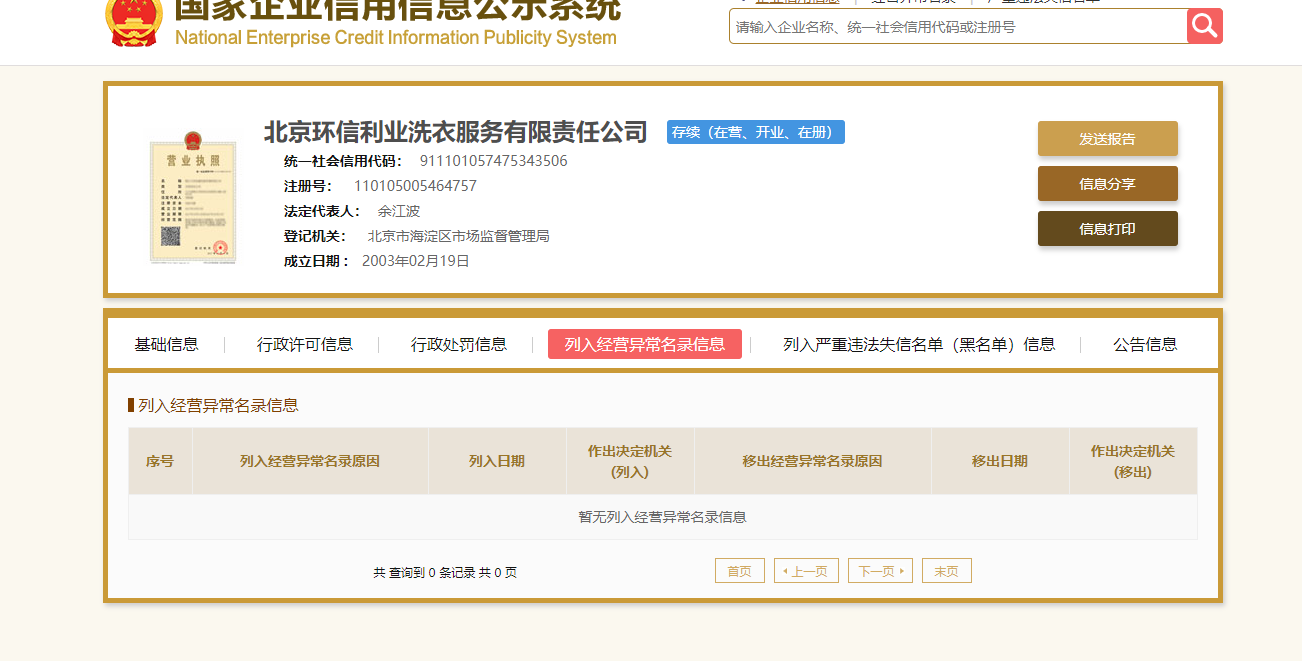Click the 移出经营异常名录原因 column header

click(812, 461)
